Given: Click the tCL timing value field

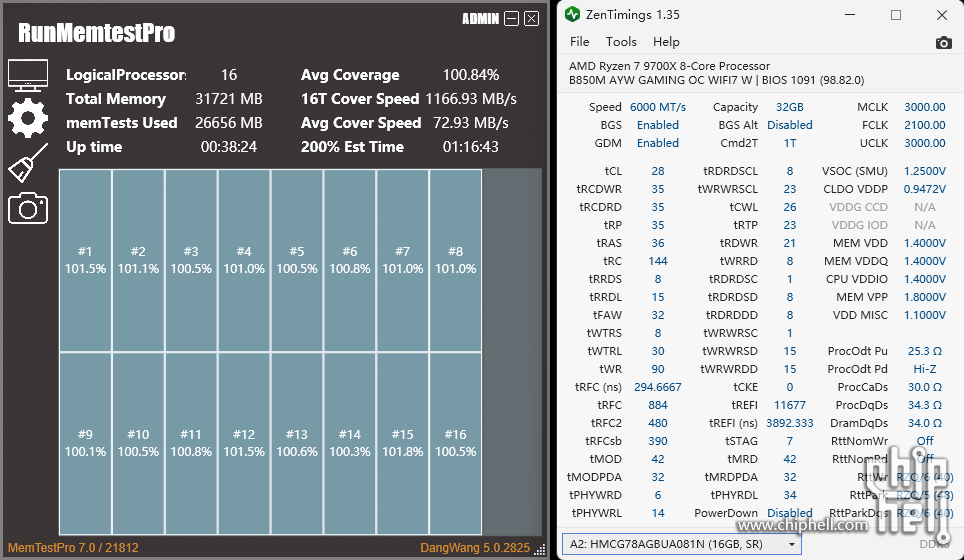Looking at the screenshot, I should tap(657, 171).
